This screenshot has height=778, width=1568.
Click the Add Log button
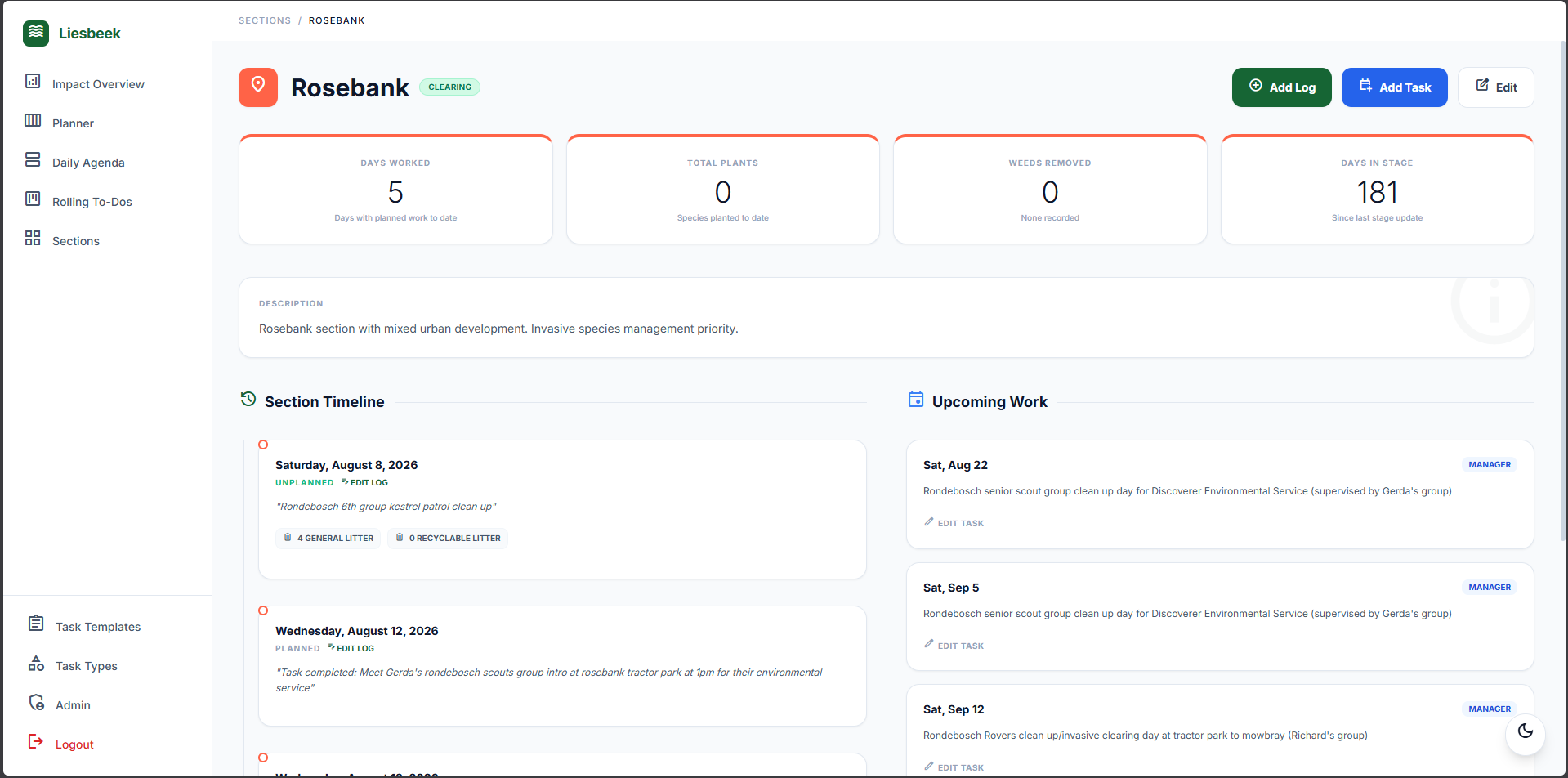click(1281, 87)
